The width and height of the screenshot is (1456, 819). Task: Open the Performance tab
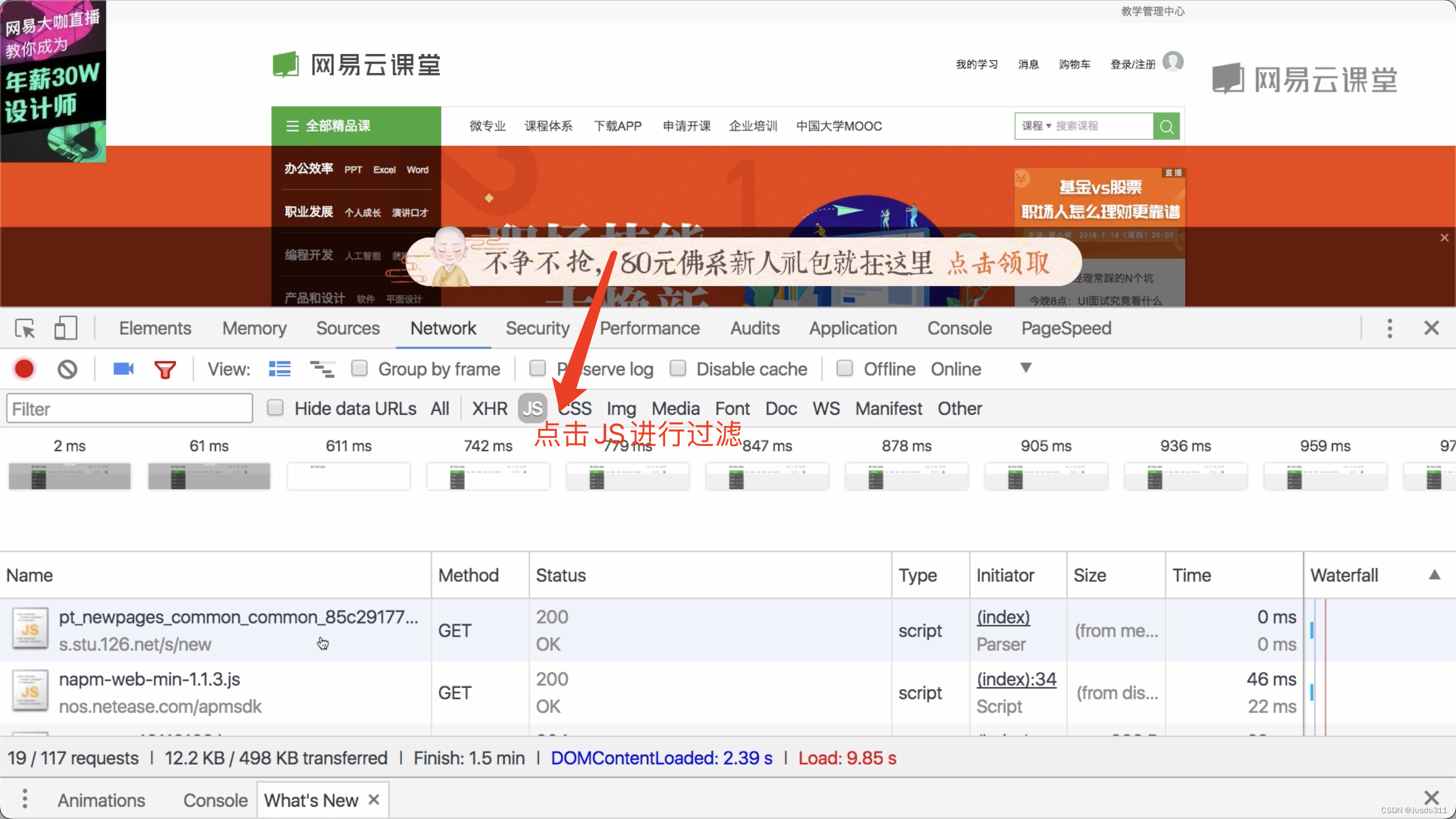650,328
